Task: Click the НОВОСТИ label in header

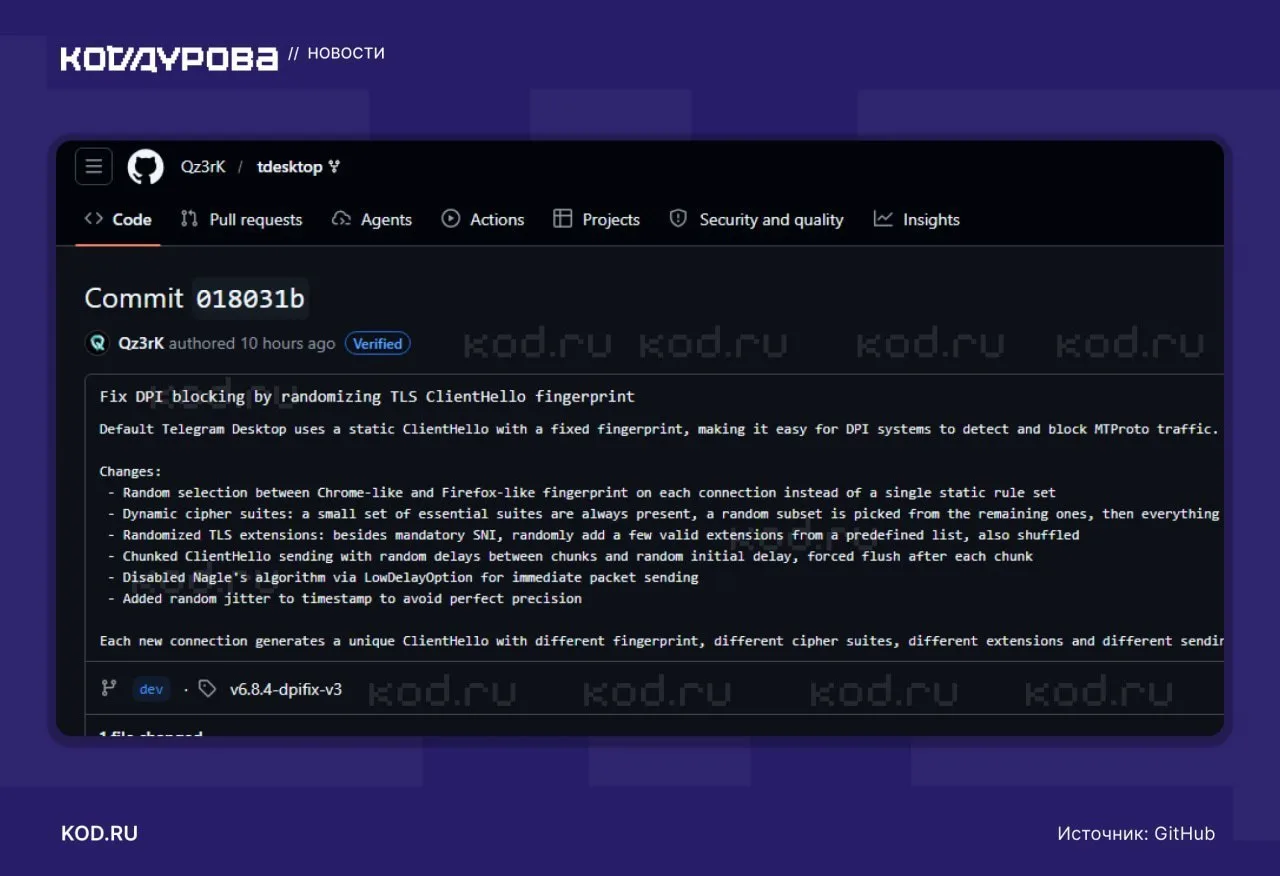Action: tap(346, 53)
